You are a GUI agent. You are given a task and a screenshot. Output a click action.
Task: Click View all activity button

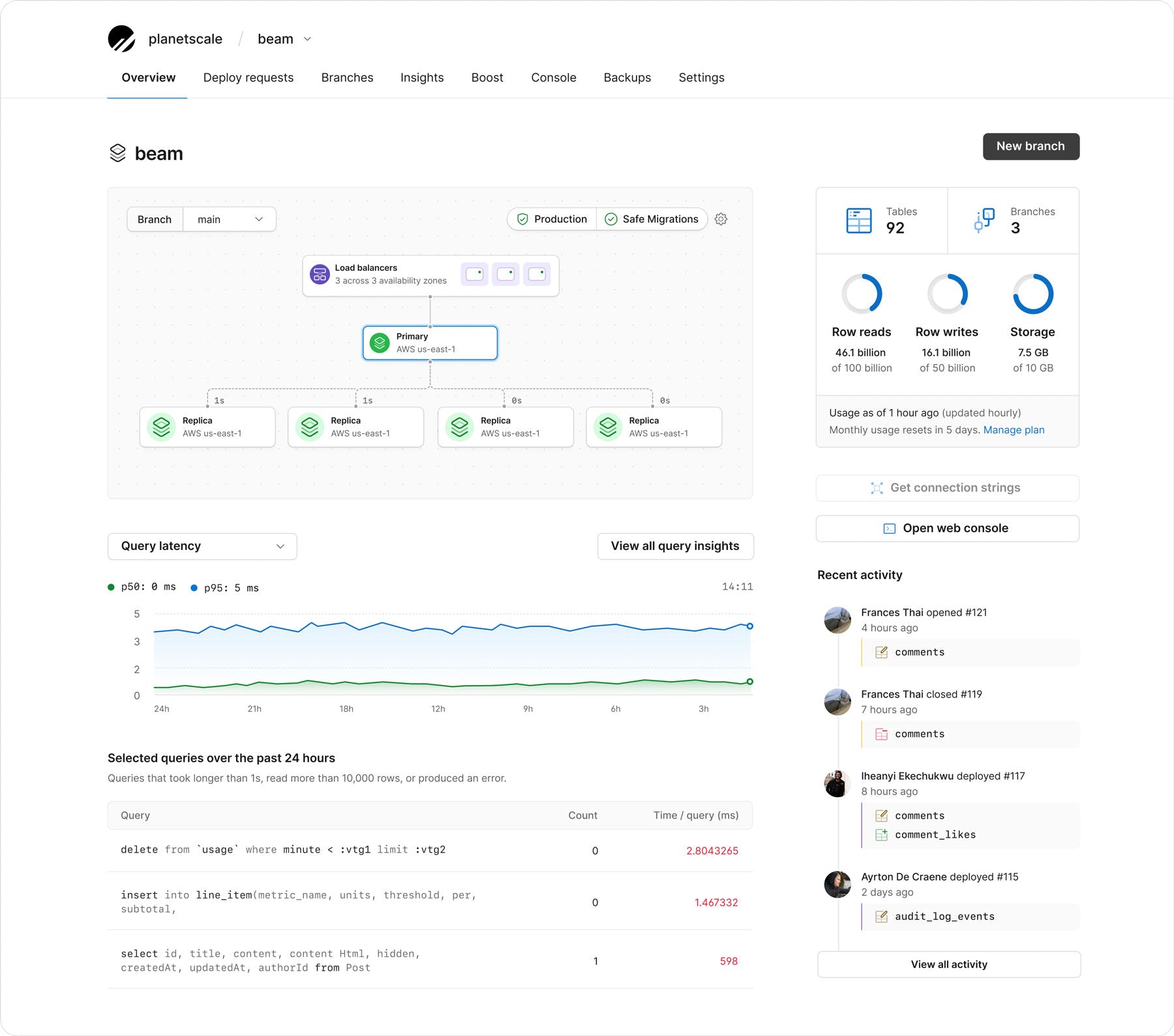point(949,964)
